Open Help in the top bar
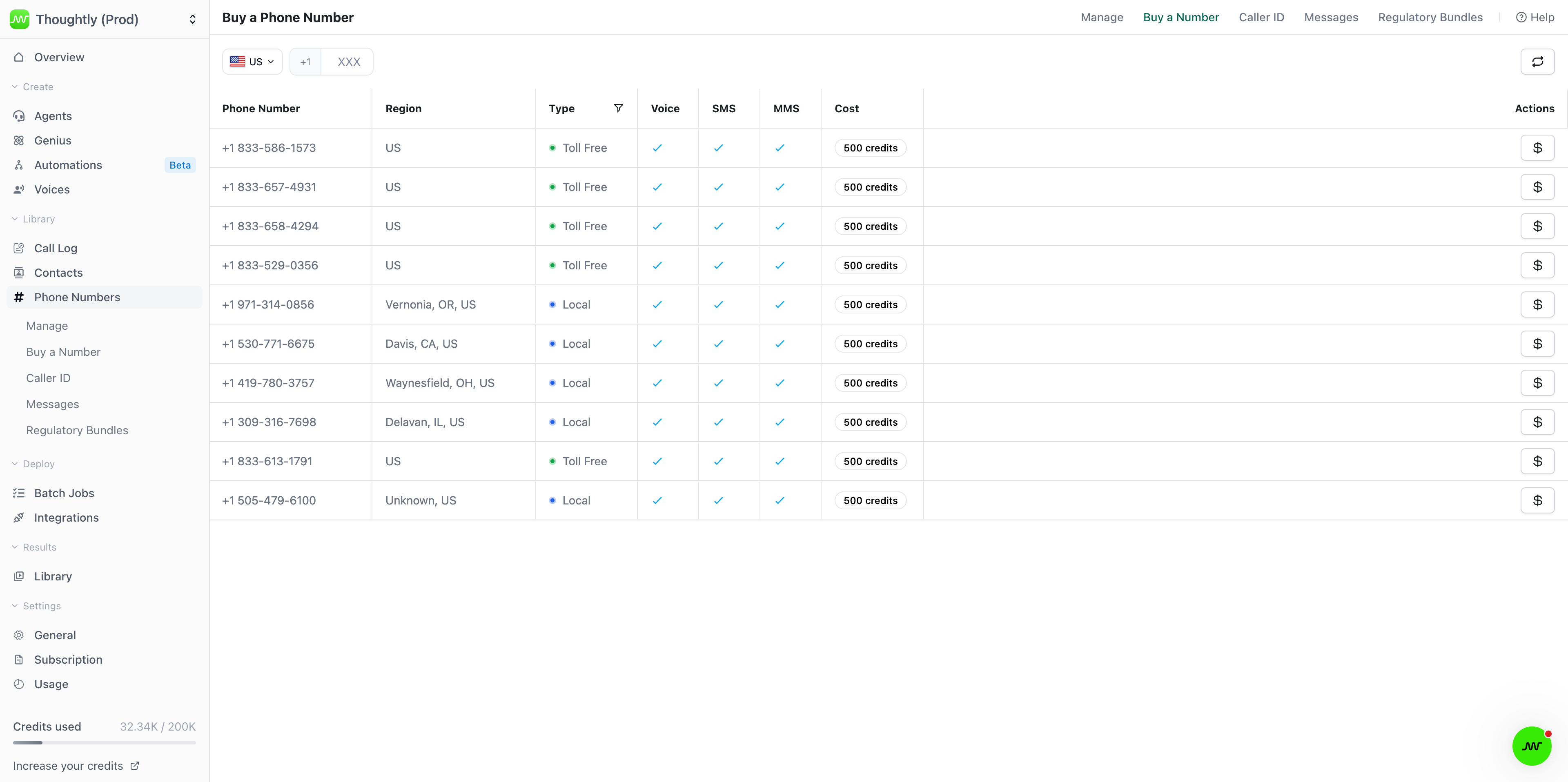1568x782 pixels. (x=1535, y=17)
